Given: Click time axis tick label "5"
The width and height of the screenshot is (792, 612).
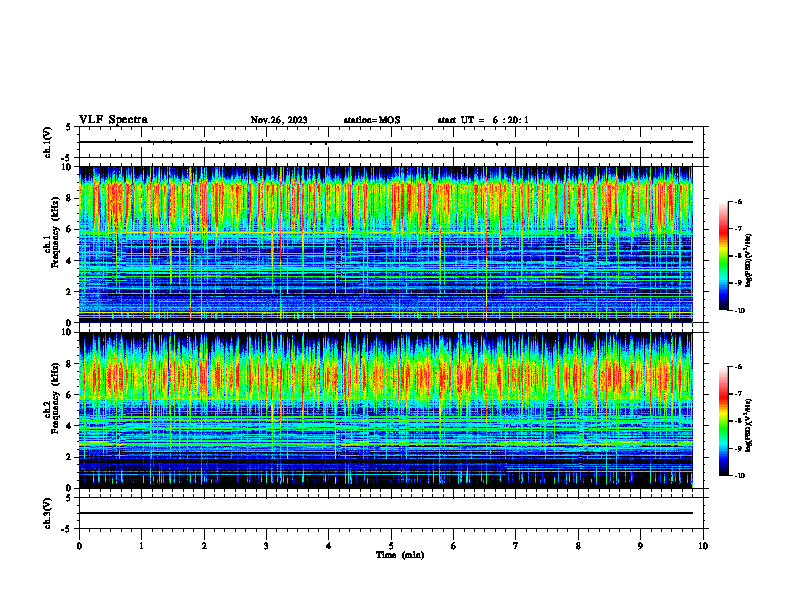Looking at the screenshot, I should pyautogui.click(x=391, y=546).
